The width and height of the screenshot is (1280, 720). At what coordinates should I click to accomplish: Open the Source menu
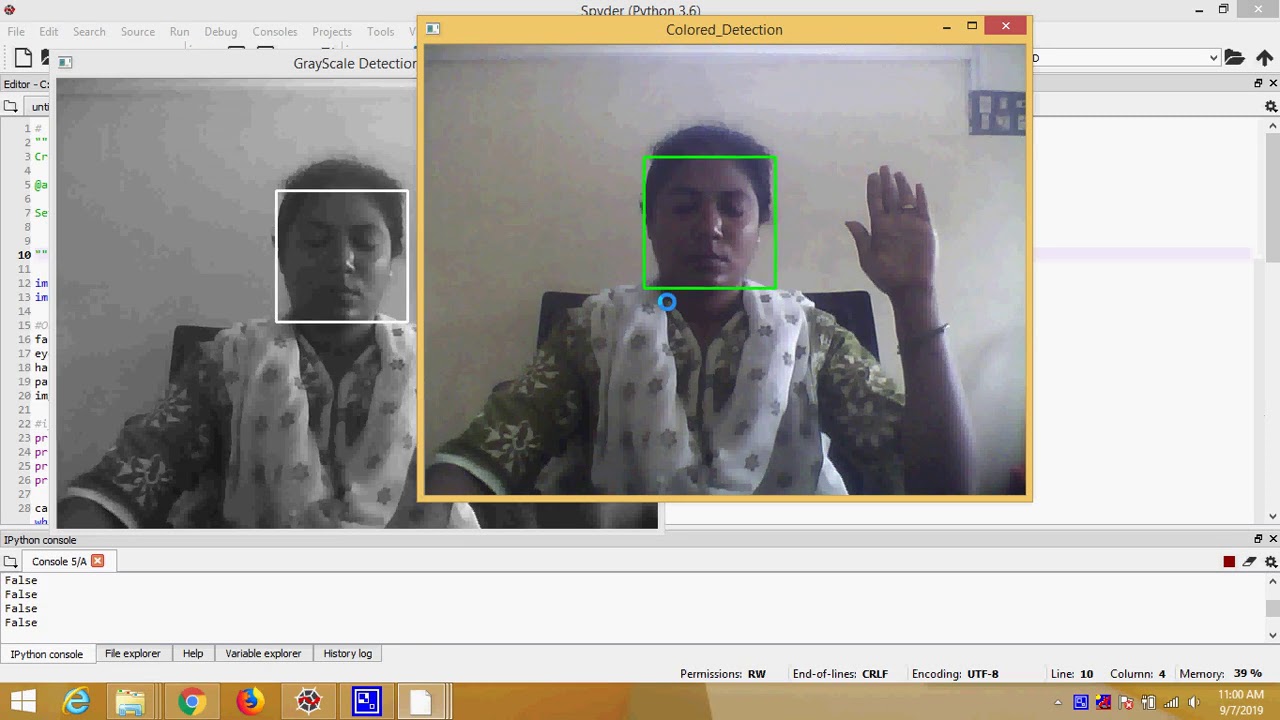[138, 32]
